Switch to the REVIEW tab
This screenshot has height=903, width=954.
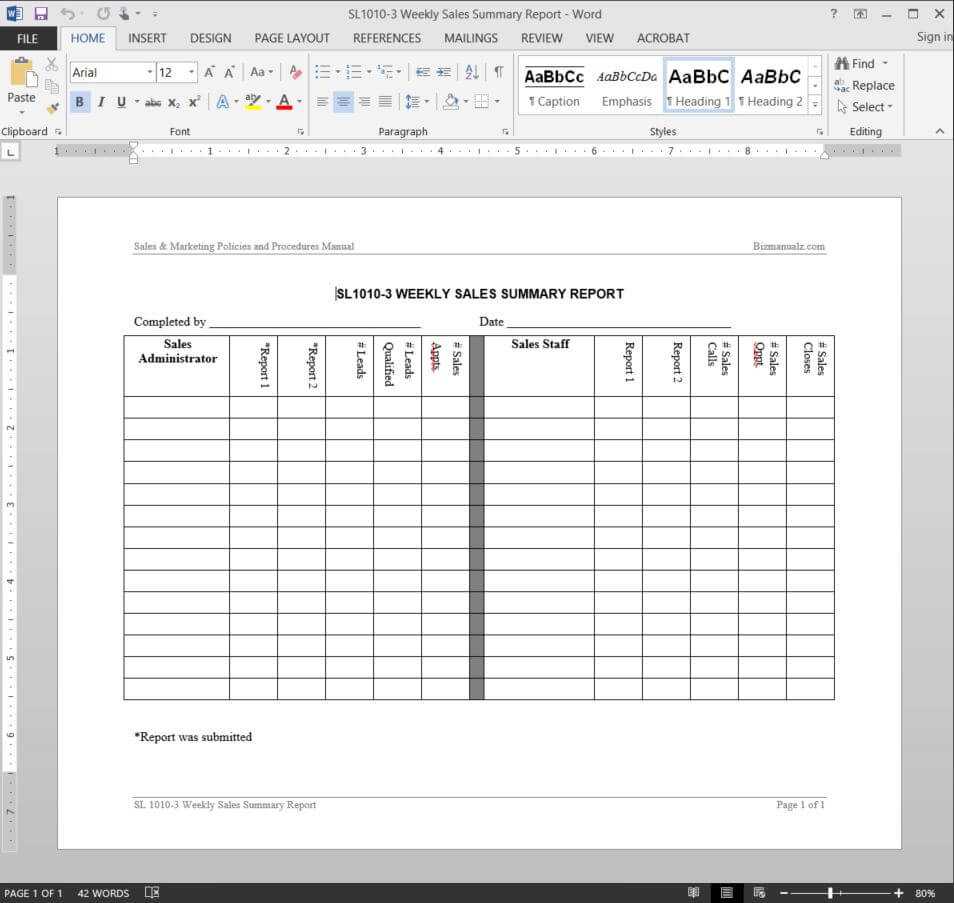pos(541,38)
